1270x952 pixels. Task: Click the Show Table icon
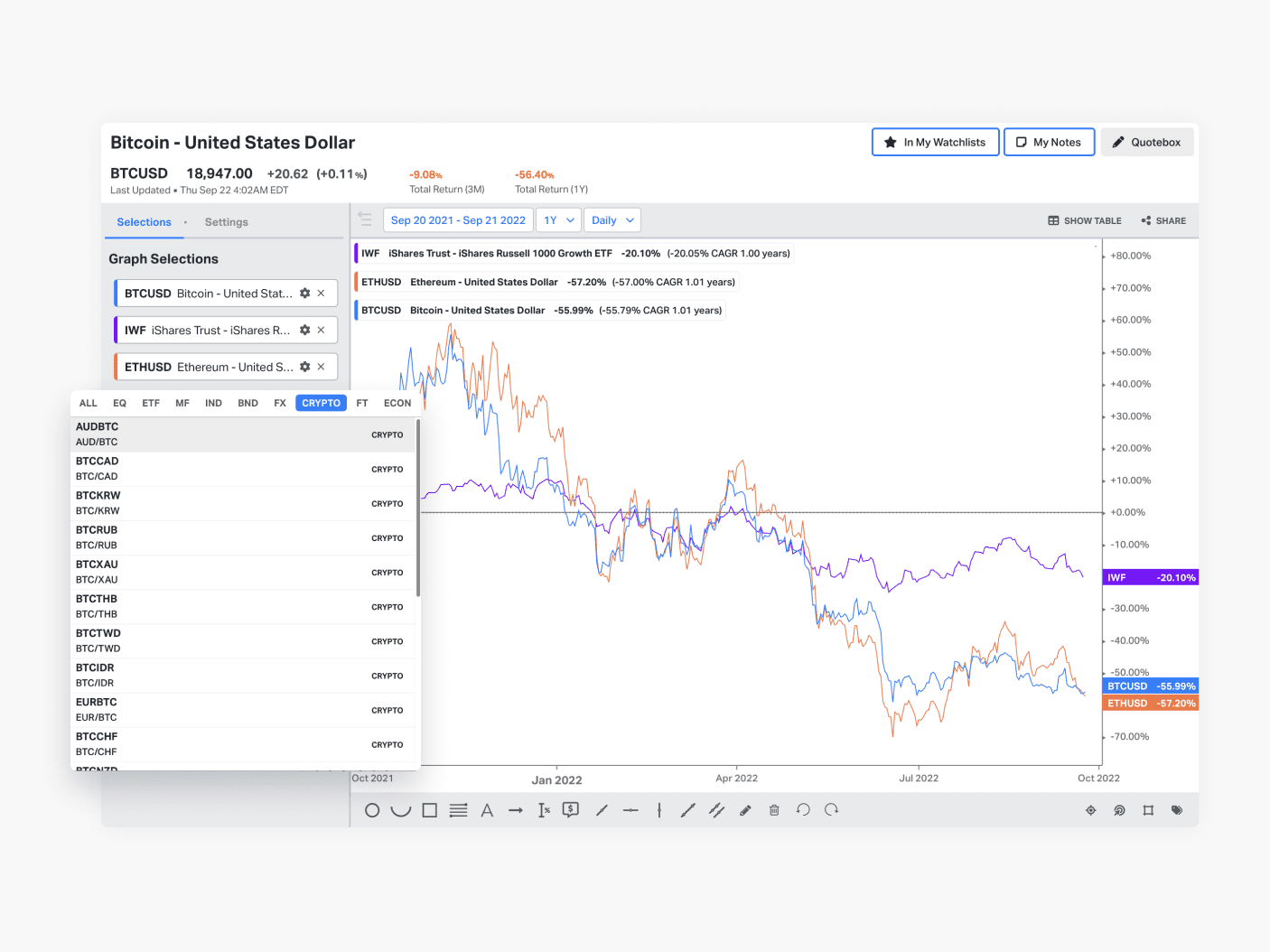pos(1084,219)
